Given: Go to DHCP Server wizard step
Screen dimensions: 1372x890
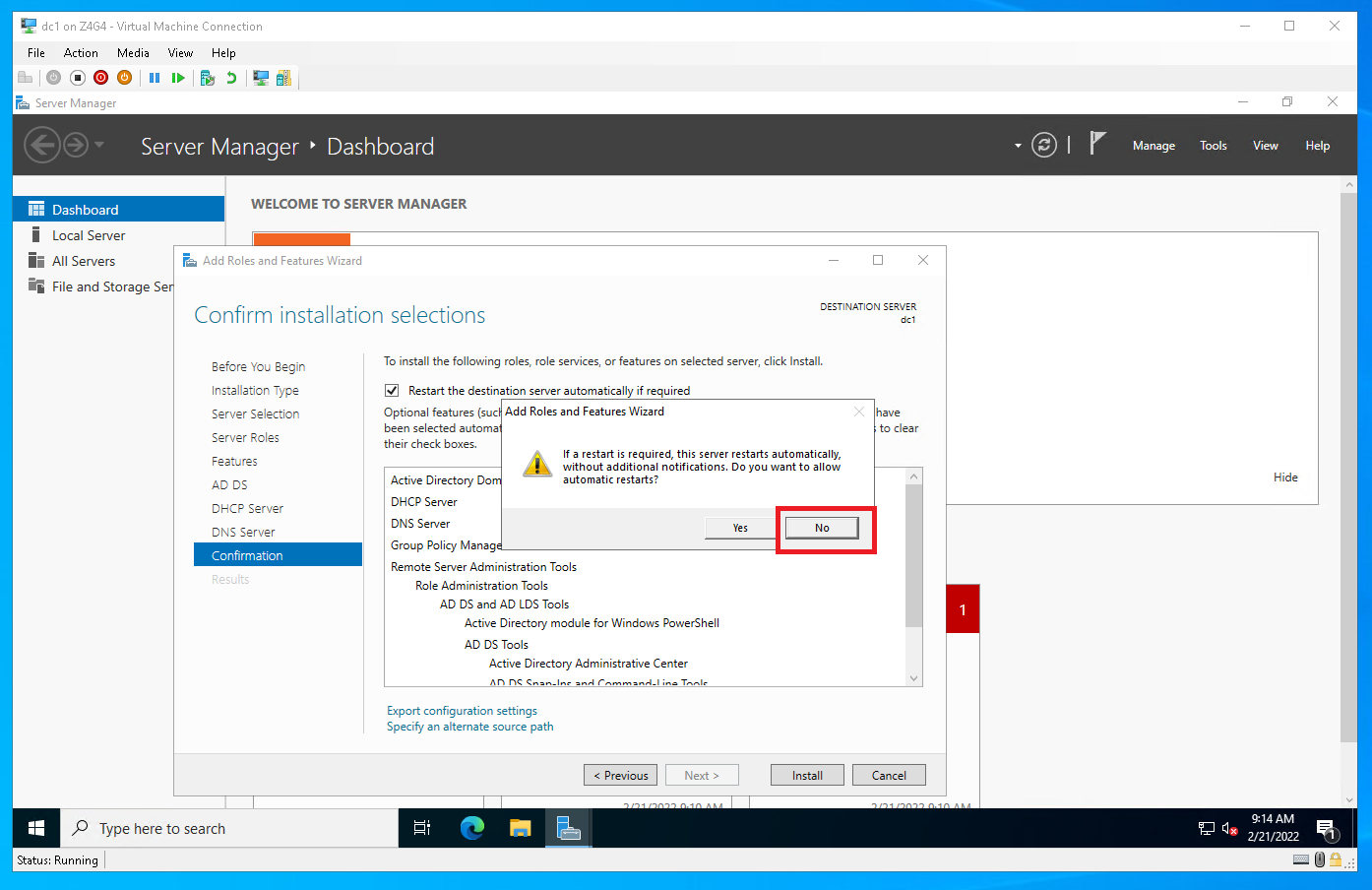Looking at the screenshot, I should click(247, 508).
